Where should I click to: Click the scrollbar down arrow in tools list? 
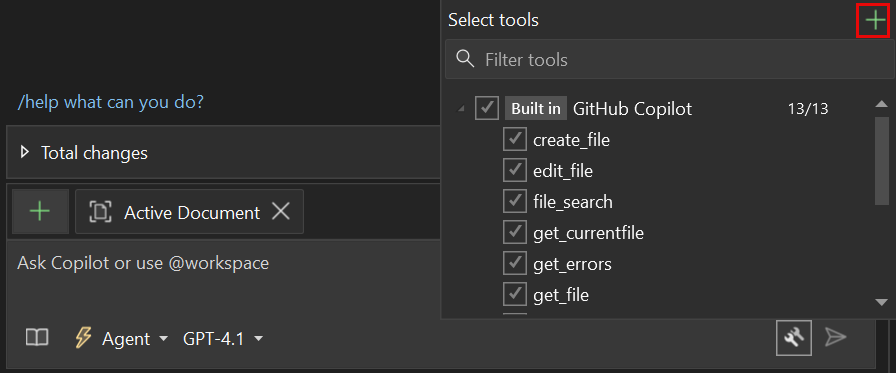point(881,302)
